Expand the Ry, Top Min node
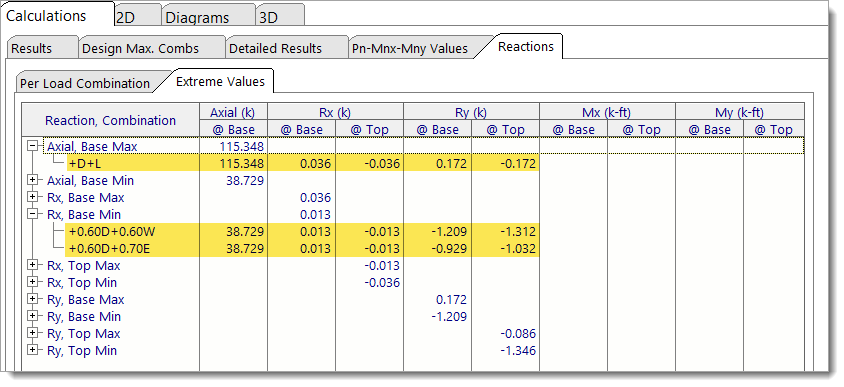This screenshot has height=387, width=844. click(33, 350)
